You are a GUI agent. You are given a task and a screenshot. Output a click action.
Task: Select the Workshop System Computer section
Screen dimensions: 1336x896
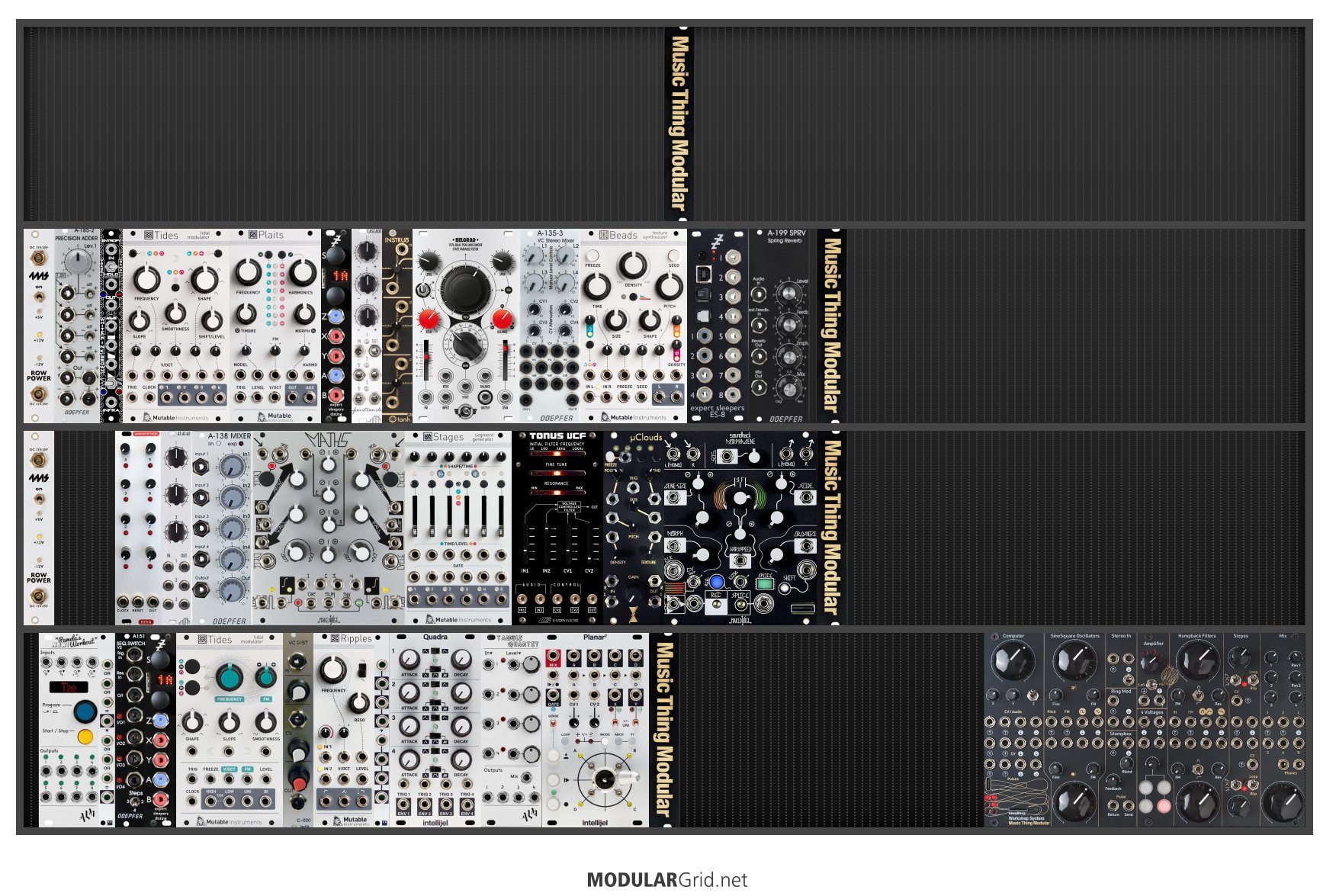point(1013,731)
